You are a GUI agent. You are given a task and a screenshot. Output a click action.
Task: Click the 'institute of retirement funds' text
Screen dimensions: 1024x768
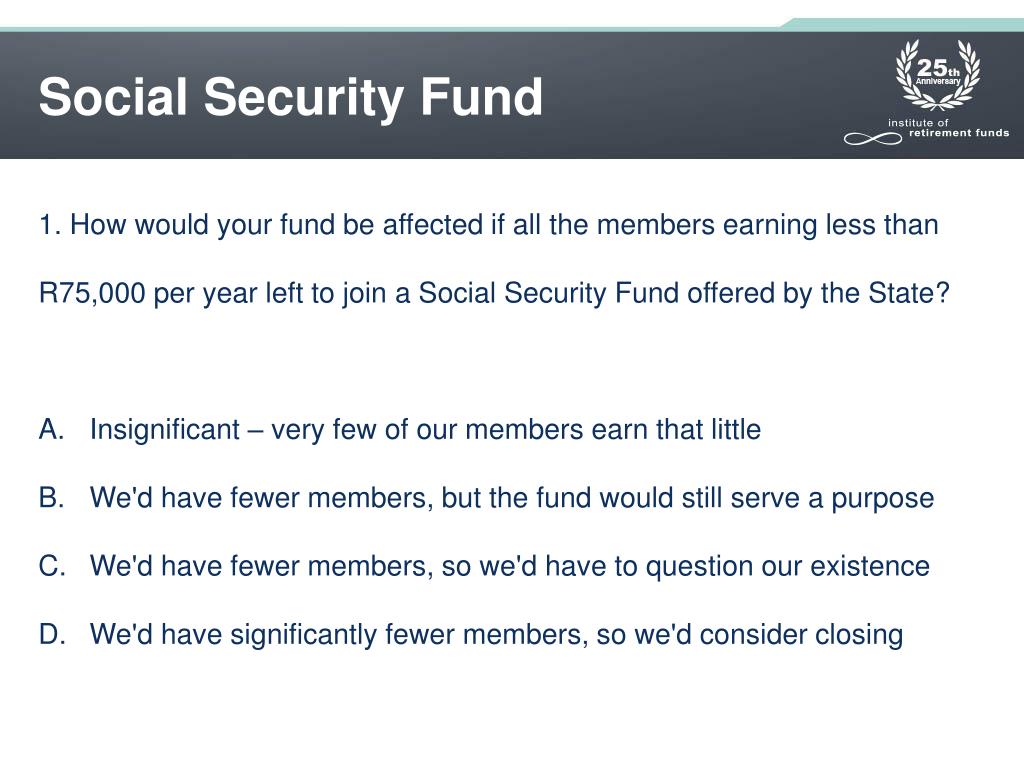[x=949, y=128]
